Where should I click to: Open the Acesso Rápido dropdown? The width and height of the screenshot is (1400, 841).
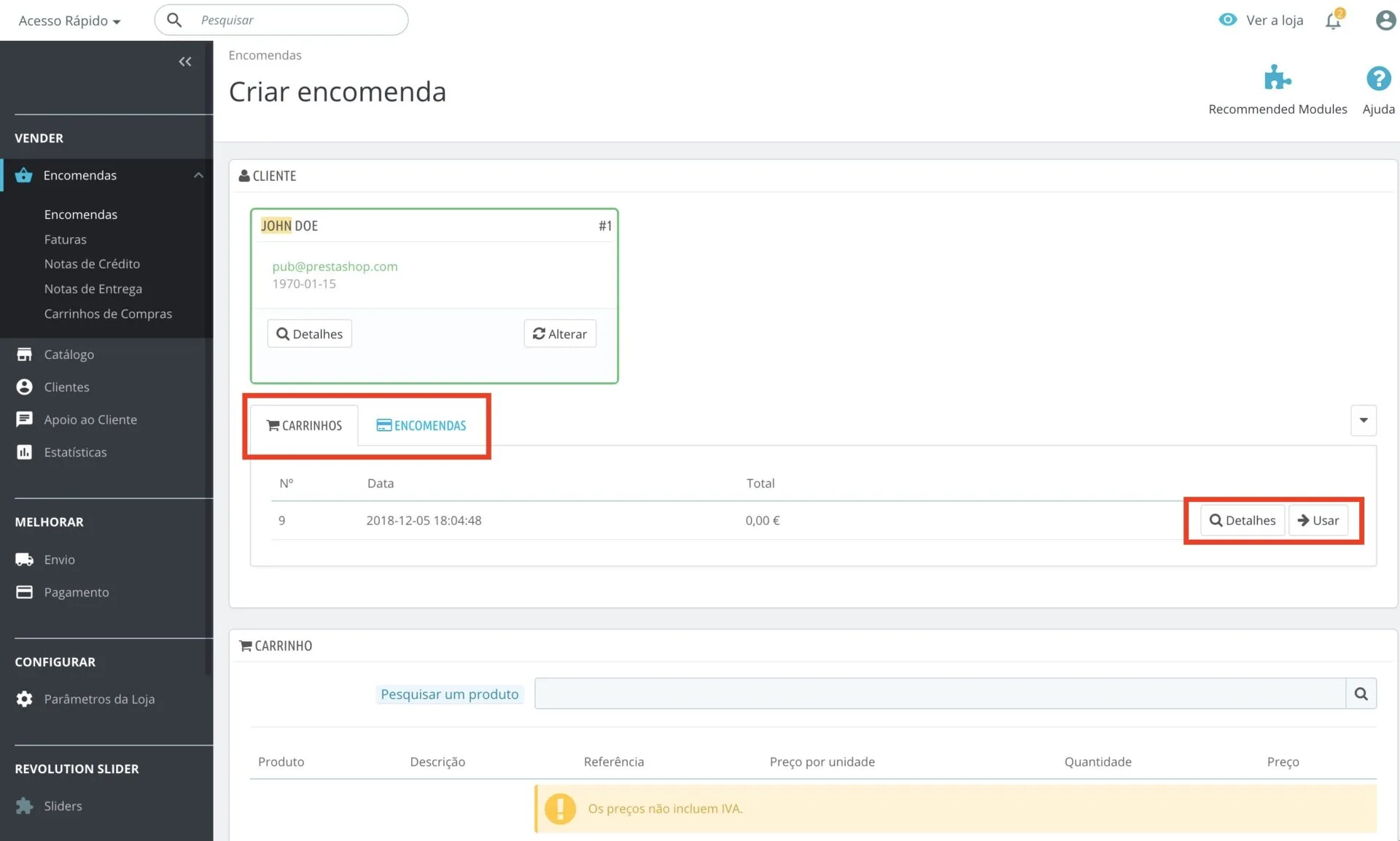[x=69, y=20]
